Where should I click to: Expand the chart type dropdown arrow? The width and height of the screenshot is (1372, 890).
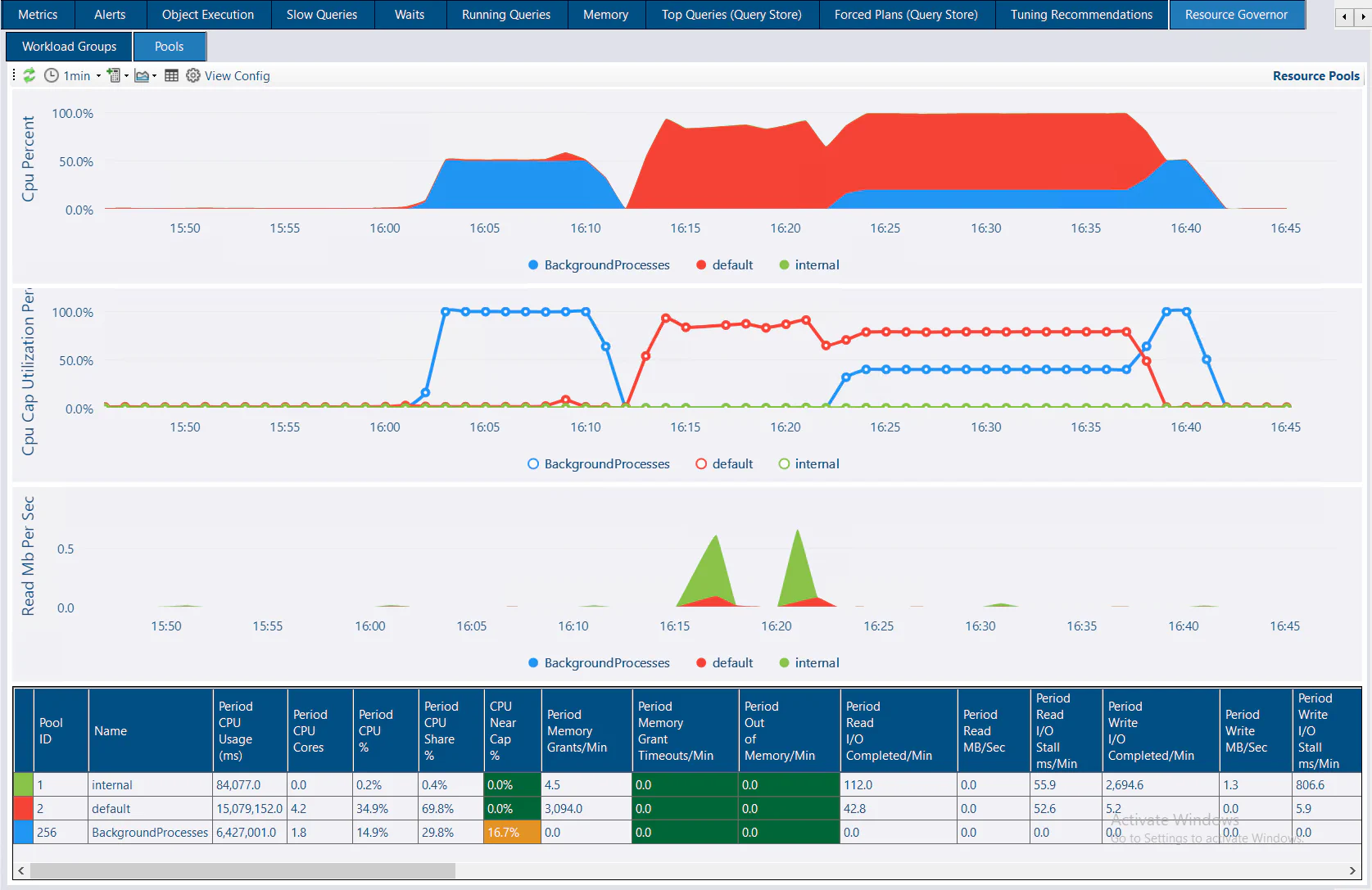click(155, 76)
